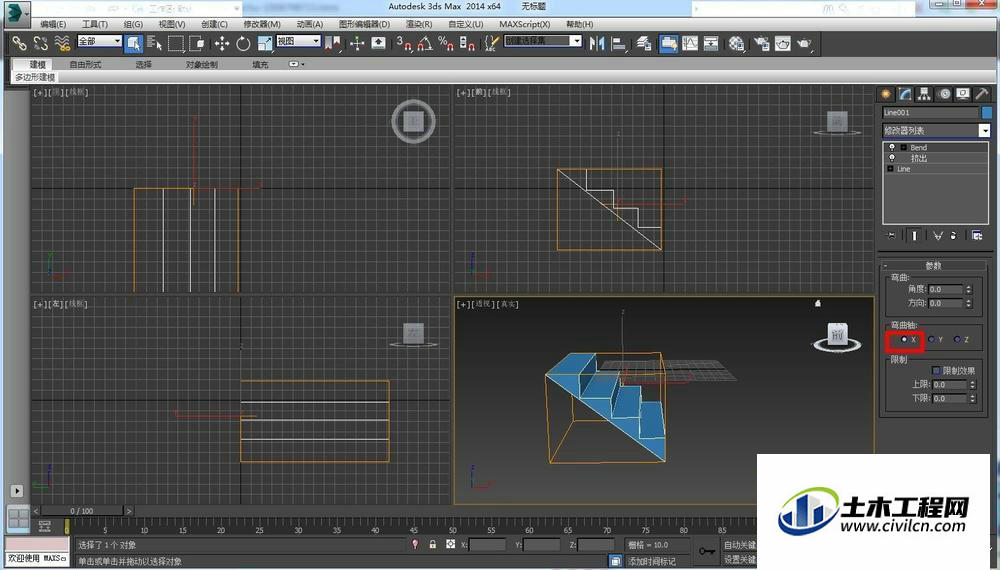This screenshot has height=570, width=1000.
Task: Toggle the Show End Result button
Action: pos(914,235)
